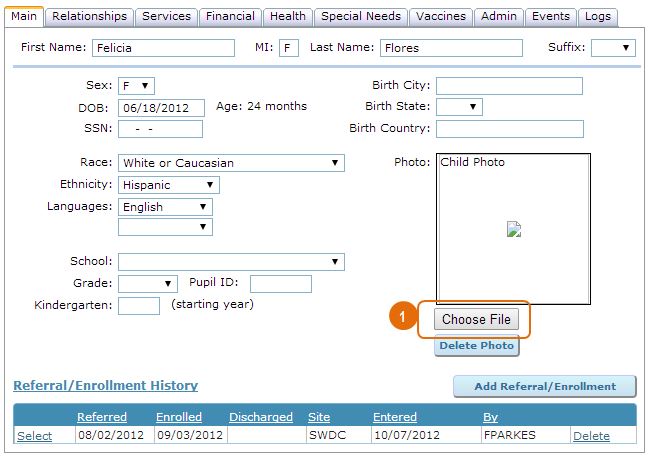Delete the SWDC enrollment record
651x459 pixels.
point(590,435)
